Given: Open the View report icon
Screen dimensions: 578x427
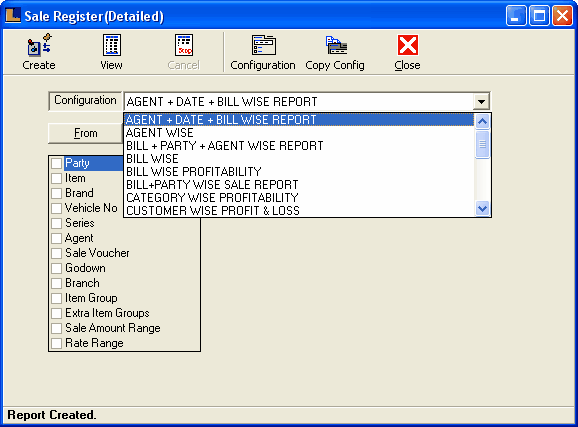Looking at the screenshot, I should 111,45.
